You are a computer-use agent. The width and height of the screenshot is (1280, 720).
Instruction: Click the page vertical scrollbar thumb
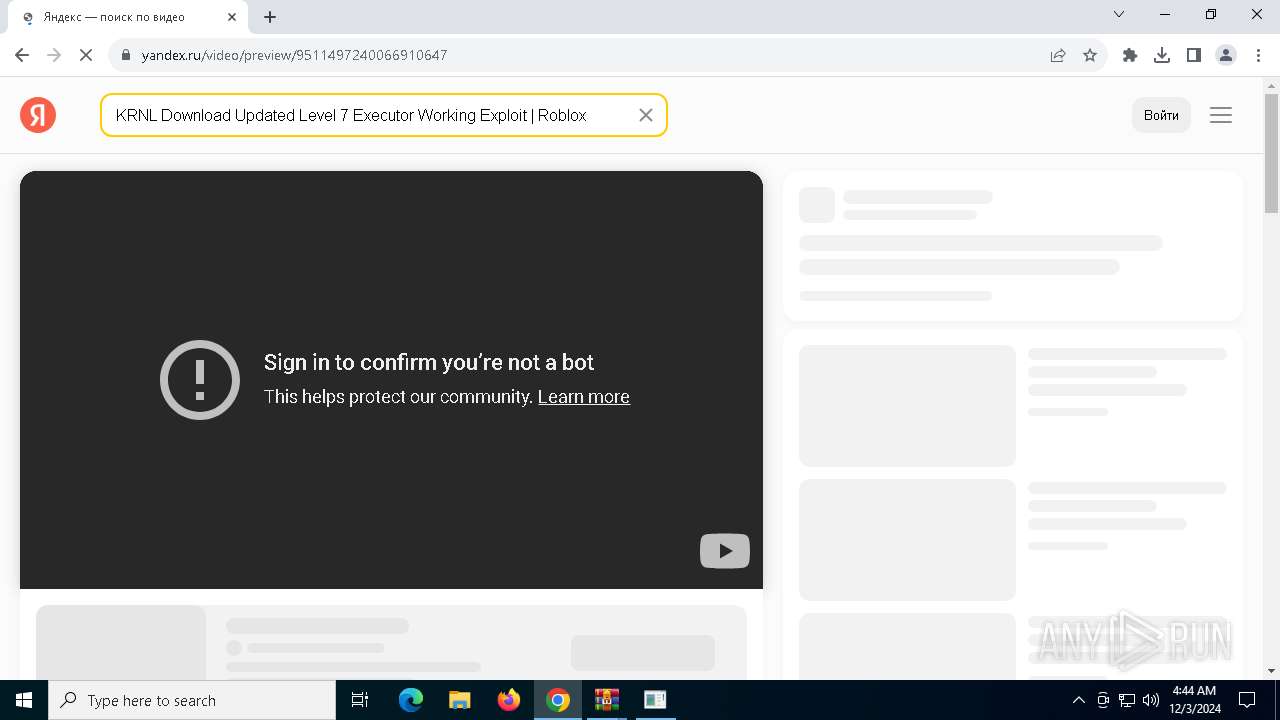(1272, 152)
